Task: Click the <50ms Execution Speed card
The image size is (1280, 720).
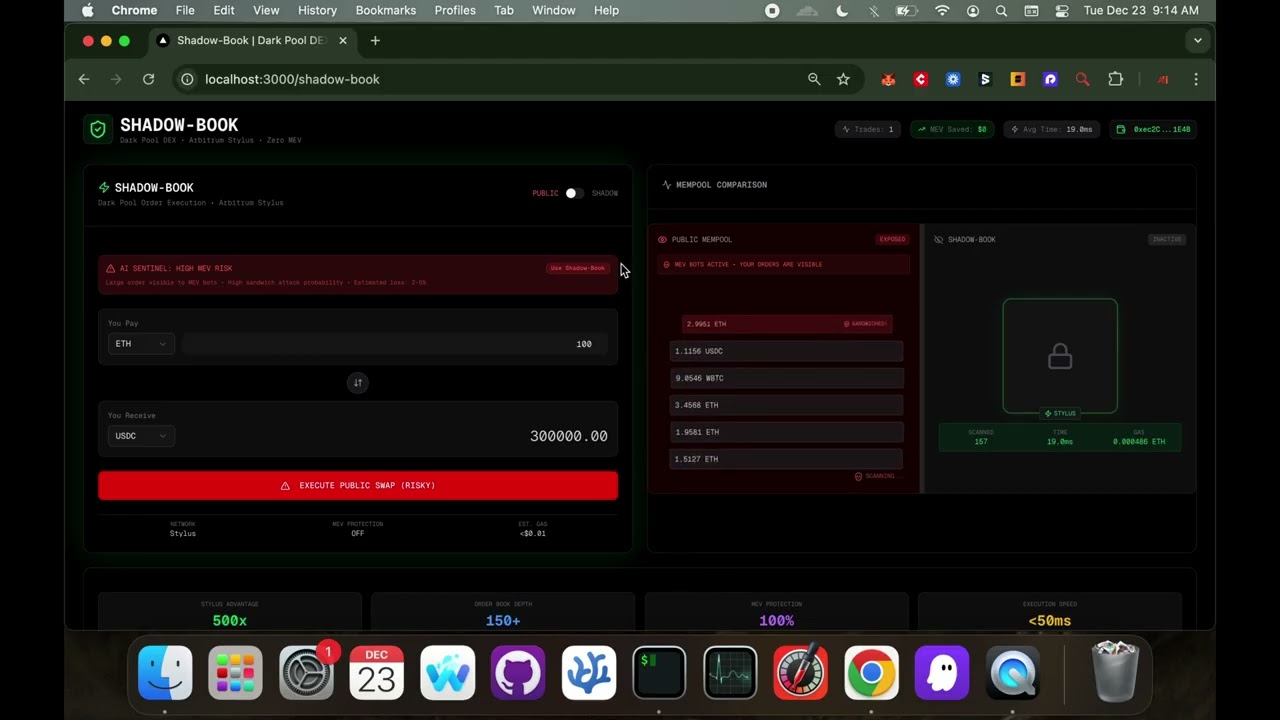Action: pos(1050,612)
